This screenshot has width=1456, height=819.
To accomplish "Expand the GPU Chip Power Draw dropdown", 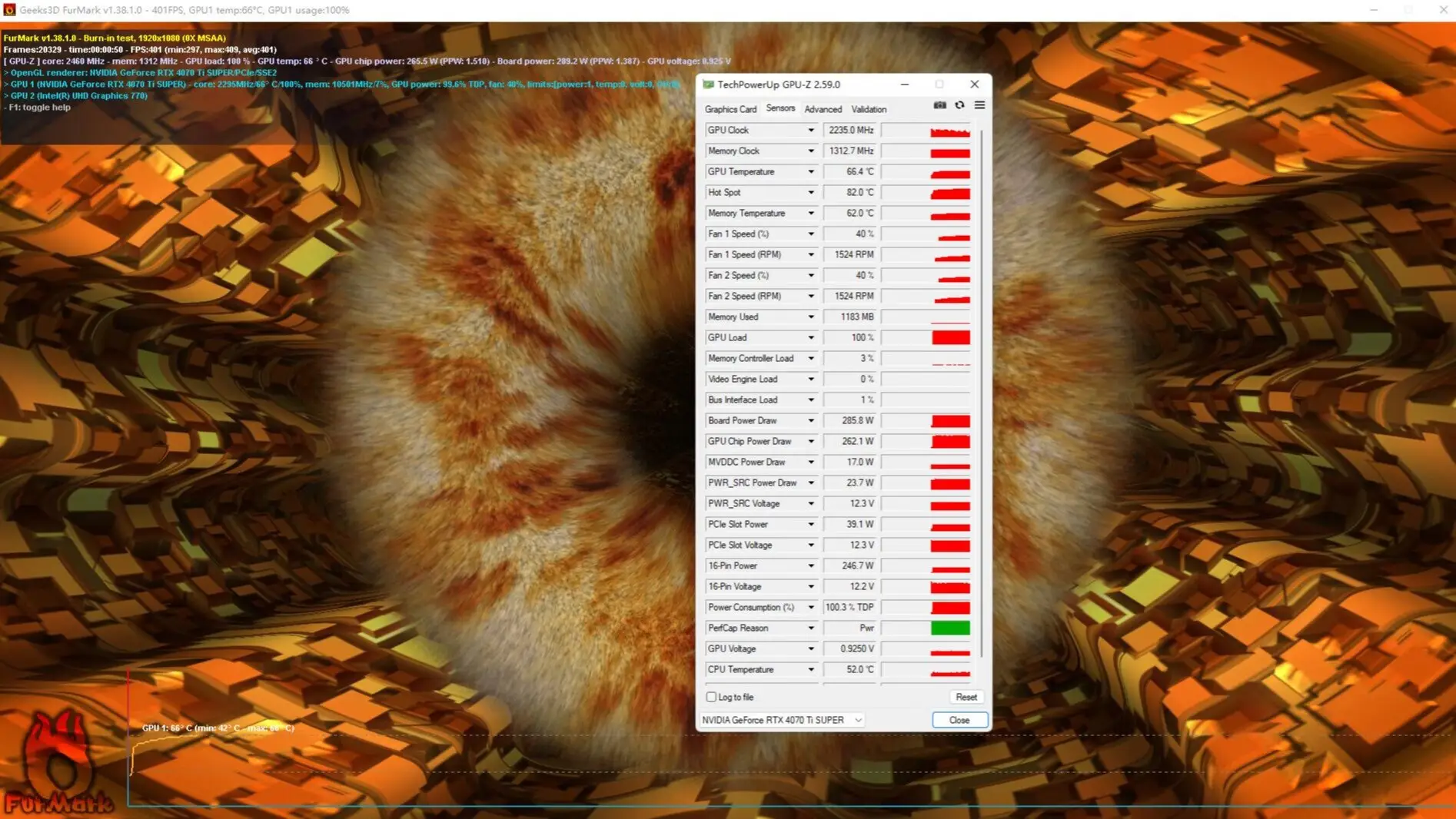I will (x=810, y=442).
